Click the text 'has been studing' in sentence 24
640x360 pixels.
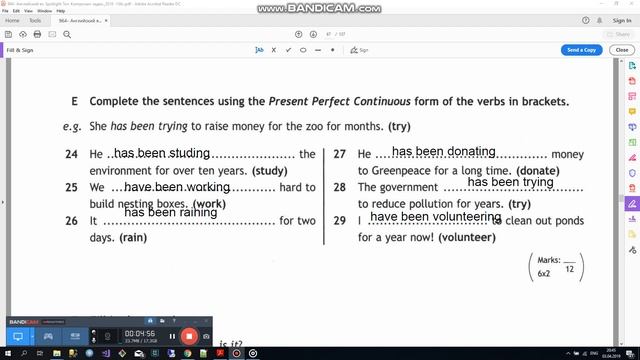162,153
